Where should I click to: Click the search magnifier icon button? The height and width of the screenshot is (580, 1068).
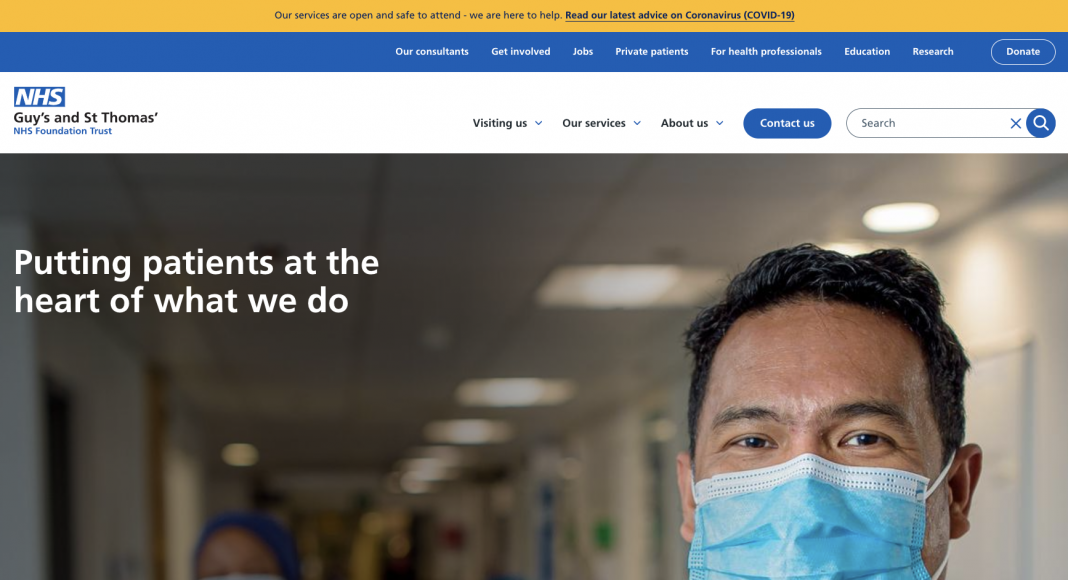[x=1040, y=123]
